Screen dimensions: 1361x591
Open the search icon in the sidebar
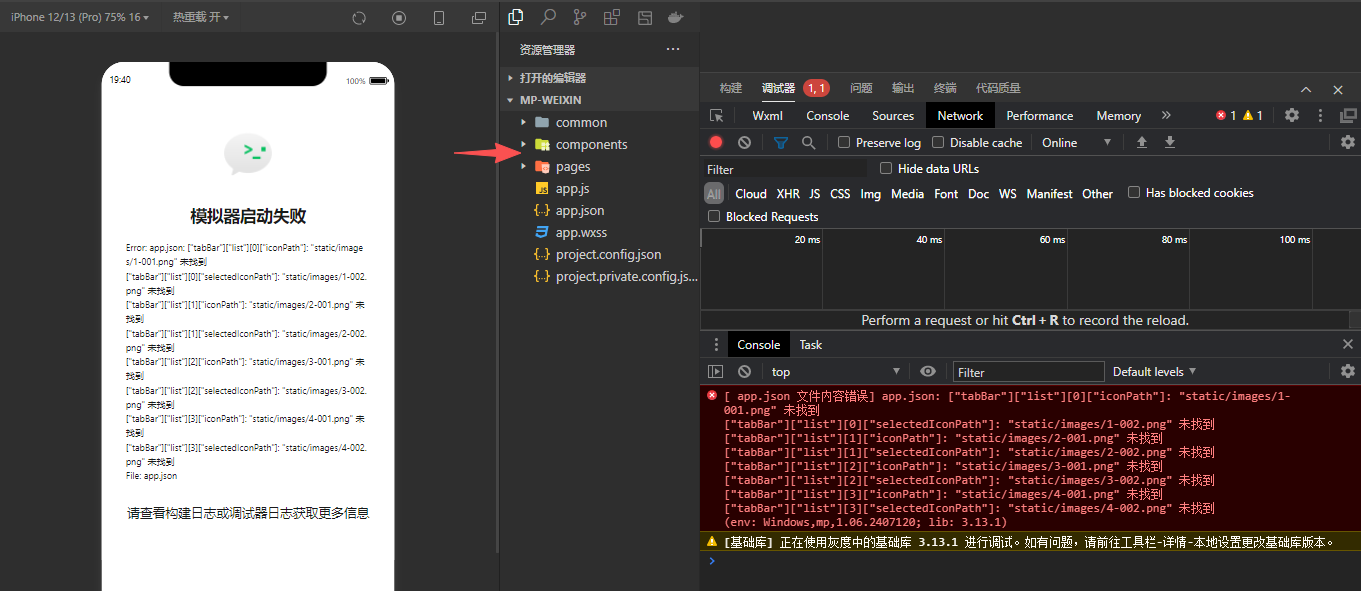click(548, 17)
